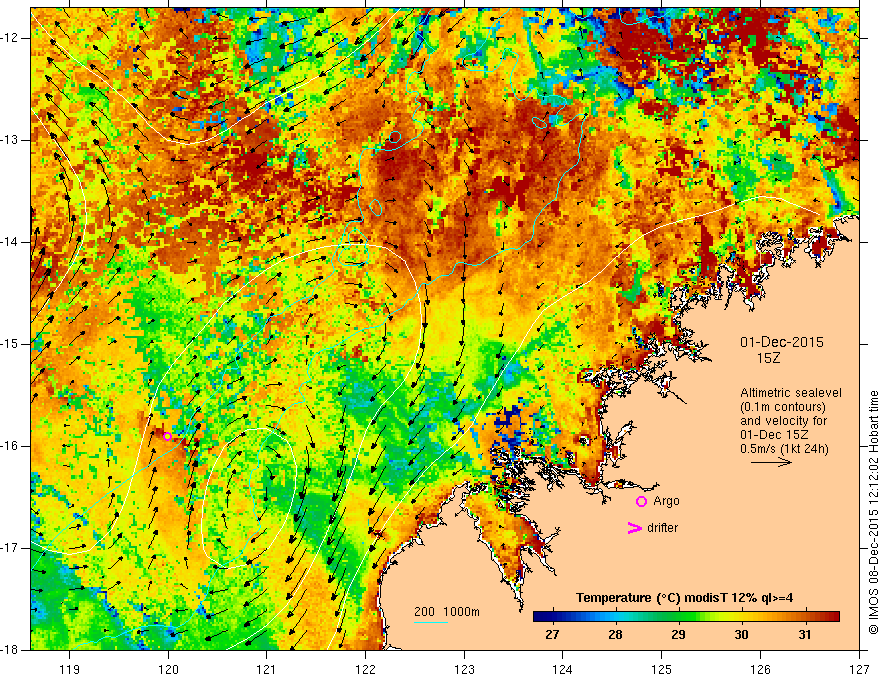Click the cyan 200 1000m isobath legend line
Viewport: 880px width, 680px height.
431,622
